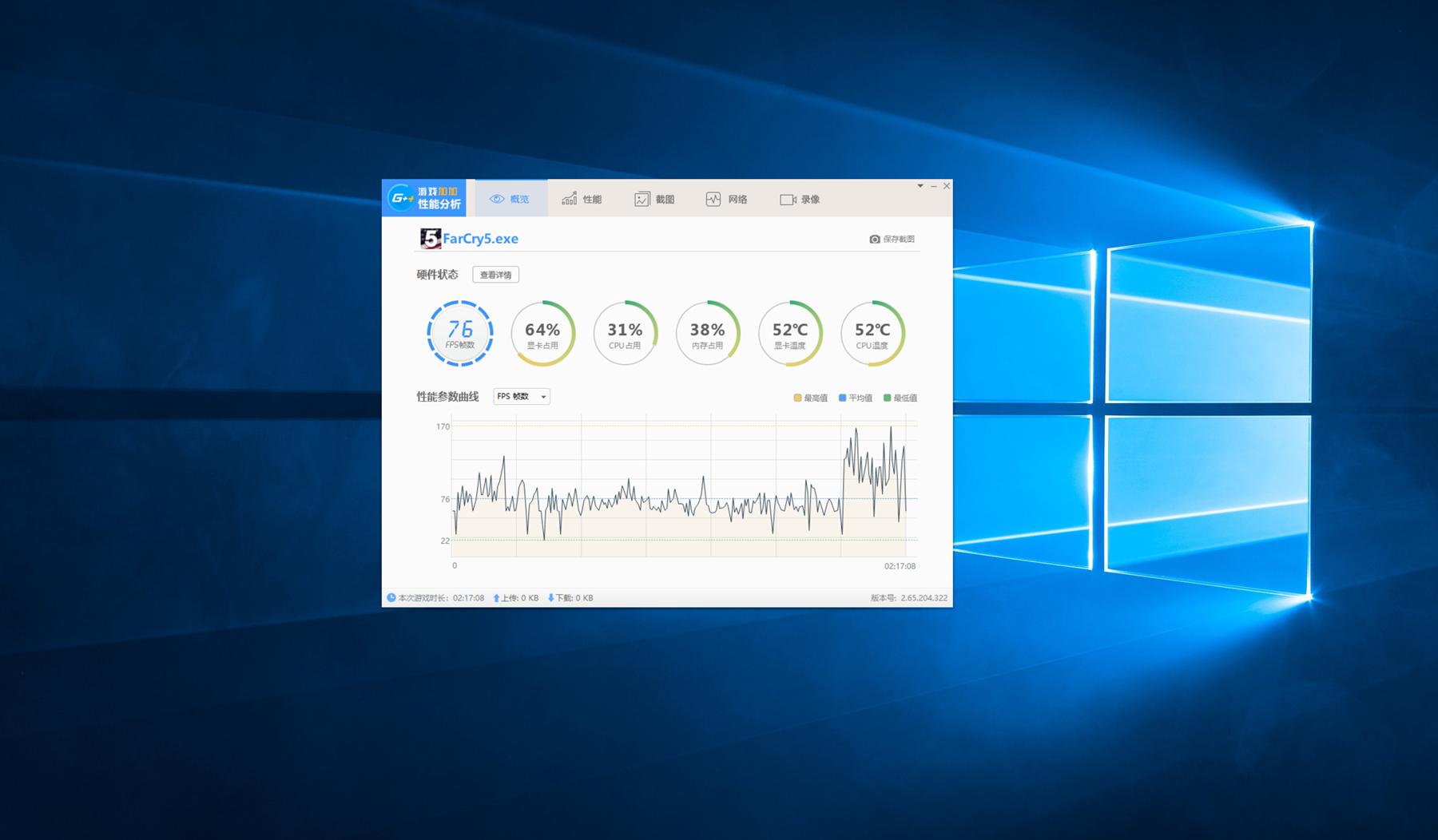This screenshot has width=1438, height=840.
Task: Open hardware details via 查看详情
Action: [495, 275]
